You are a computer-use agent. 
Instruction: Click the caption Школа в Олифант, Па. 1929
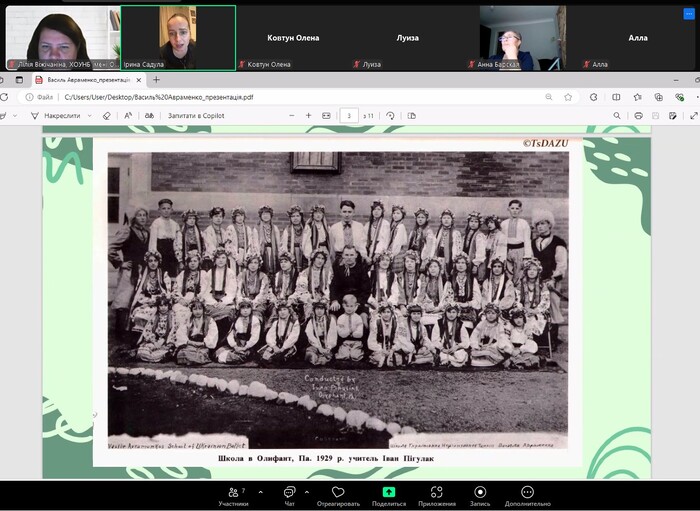coord(326,458)
